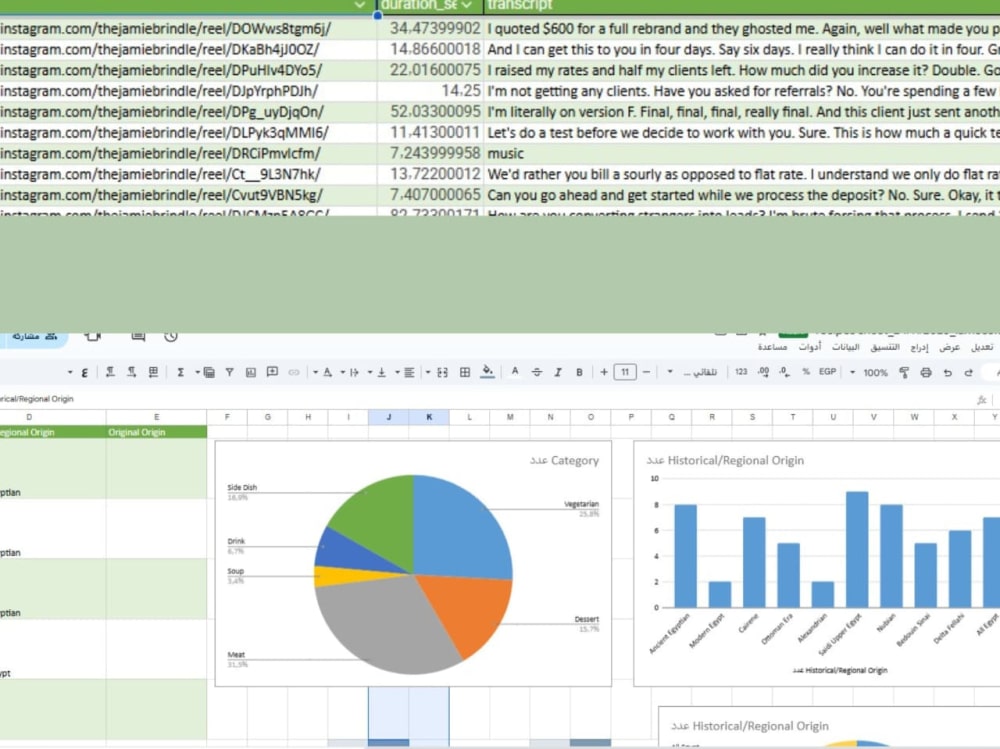Click the sheet direction grid icon

[153, 372]
